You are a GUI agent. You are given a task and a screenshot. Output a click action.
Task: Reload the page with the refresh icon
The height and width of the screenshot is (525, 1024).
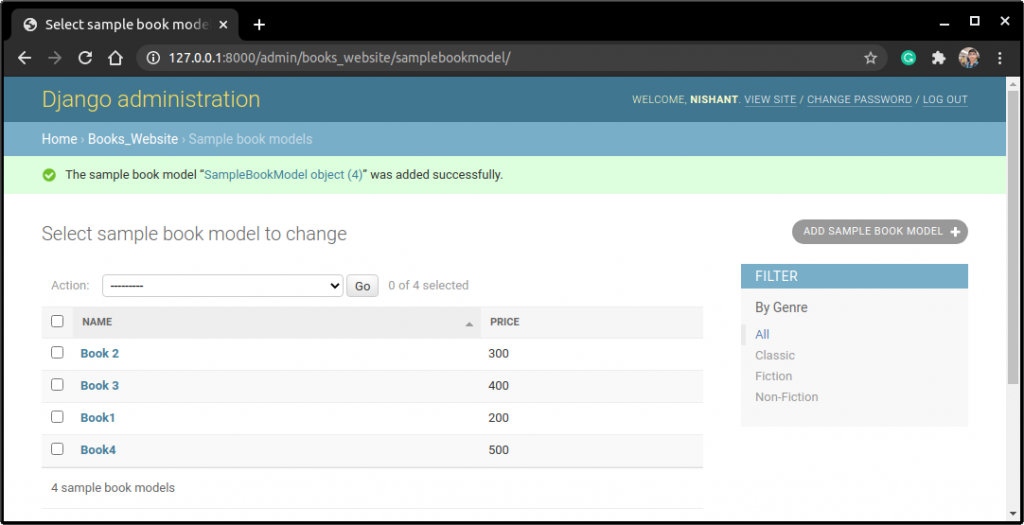pyautogui.click(x=85, y=58)
